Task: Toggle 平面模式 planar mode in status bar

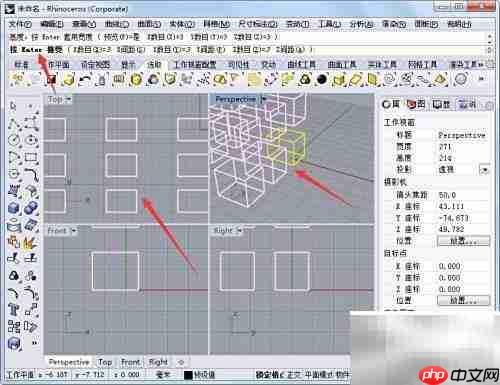Action: pos(319,375)
